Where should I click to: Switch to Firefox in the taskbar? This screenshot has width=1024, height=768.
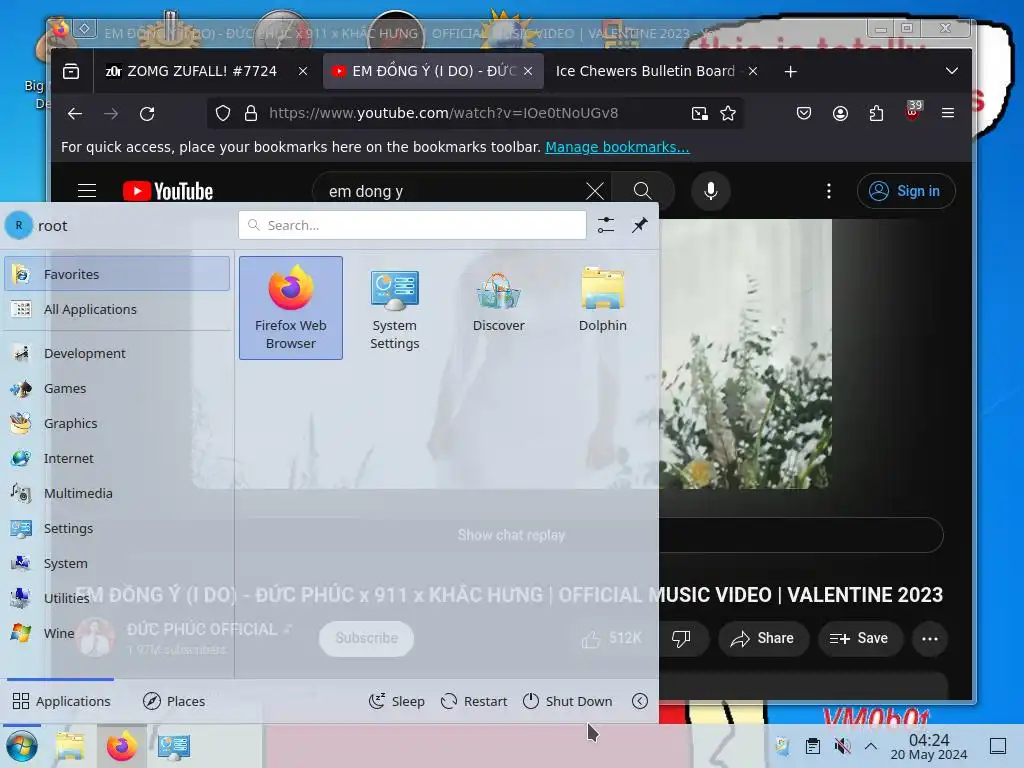(122, 746)
